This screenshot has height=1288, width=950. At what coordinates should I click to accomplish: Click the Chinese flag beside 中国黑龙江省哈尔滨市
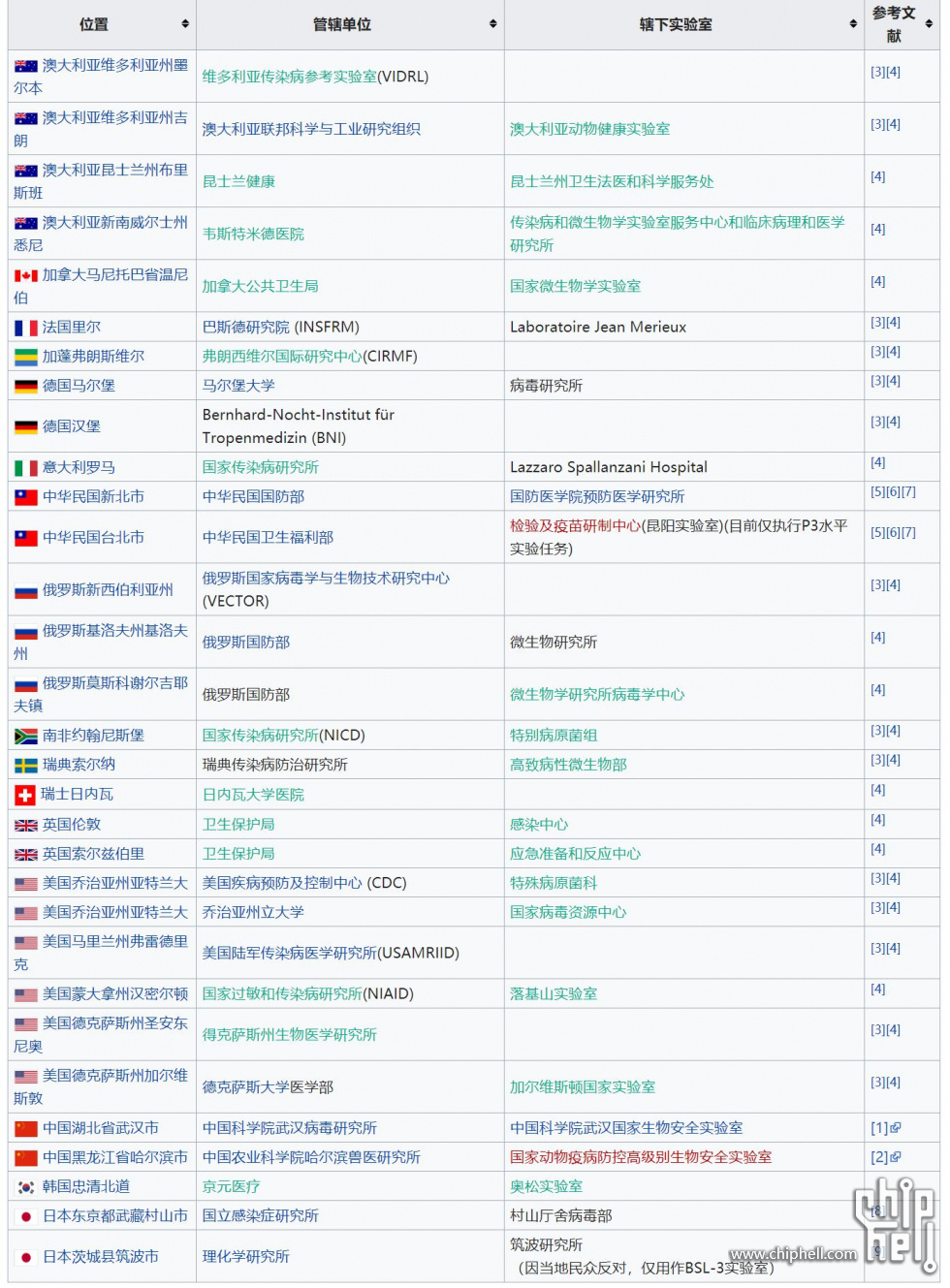coord(26,1158)
